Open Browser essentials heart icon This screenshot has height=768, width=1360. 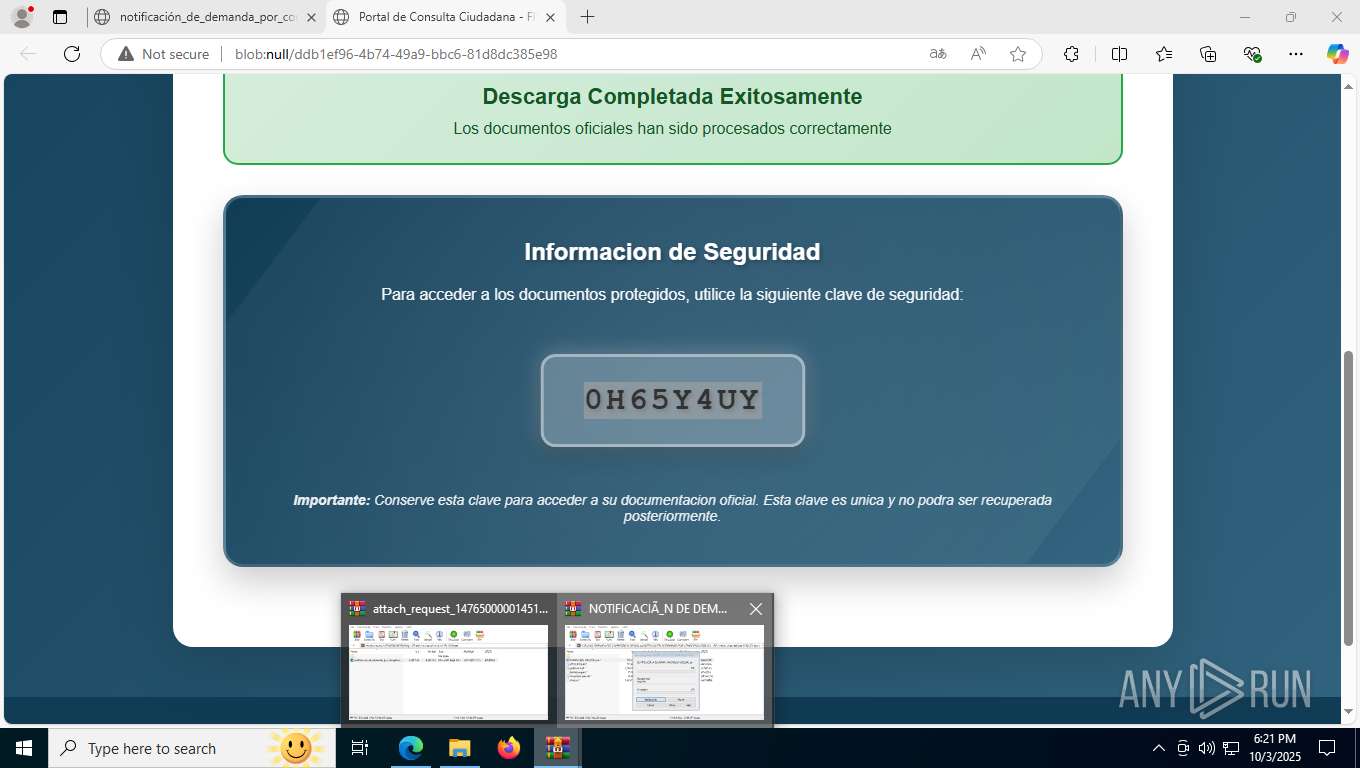(x=1252, y=54)
